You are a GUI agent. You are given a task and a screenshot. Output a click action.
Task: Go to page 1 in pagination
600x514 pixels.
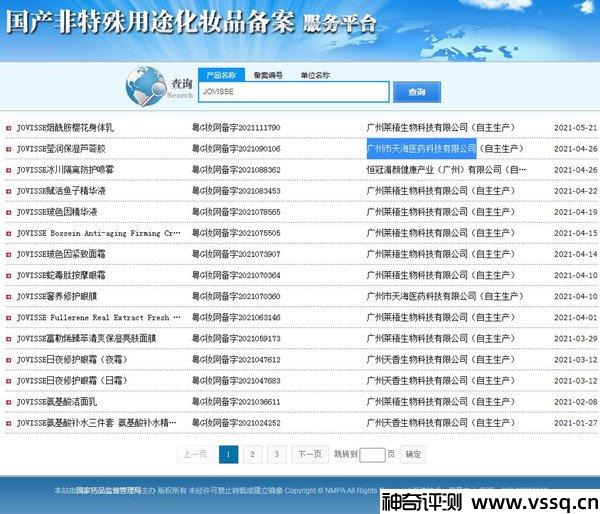(228, 454)
